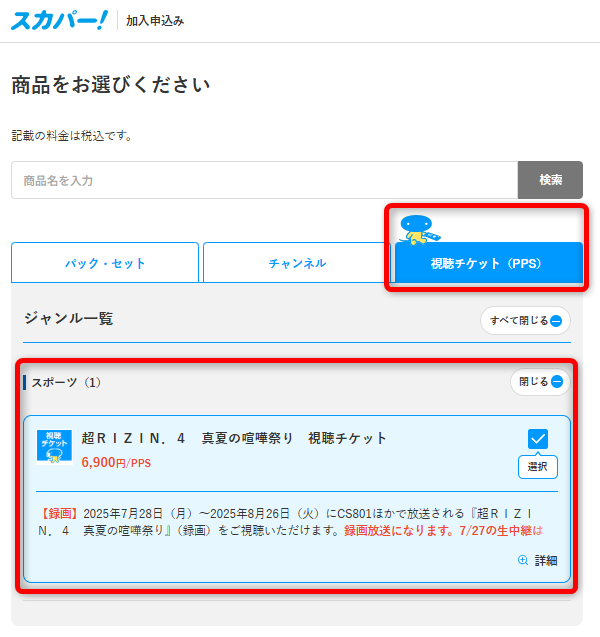The image size is (600, 637).
Task: Collapse the スポーツ section with 閉じる
Action: pyautogui.click(x=540, y=381)
